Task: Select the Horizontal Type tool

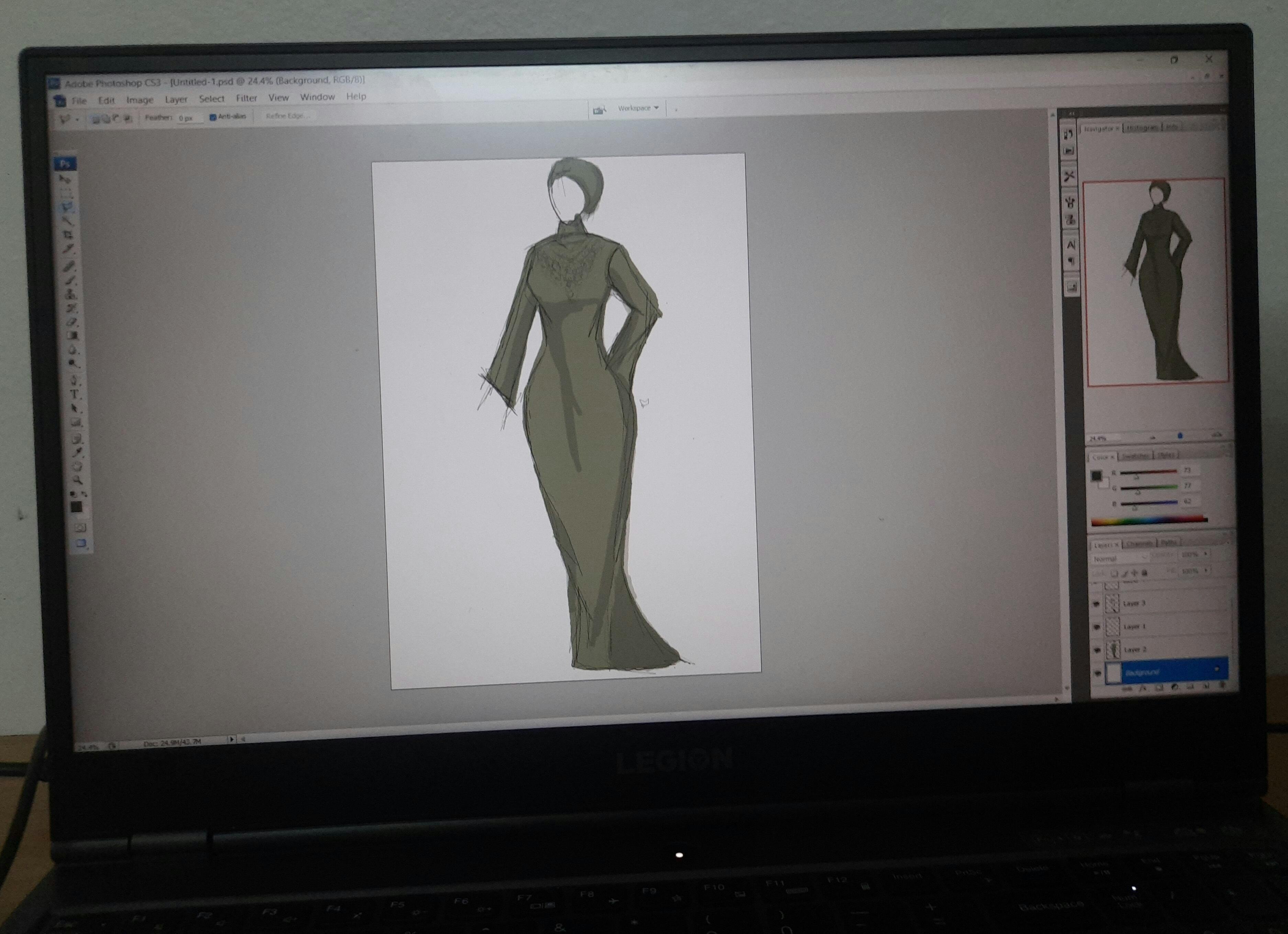Action: coord(74,394)
